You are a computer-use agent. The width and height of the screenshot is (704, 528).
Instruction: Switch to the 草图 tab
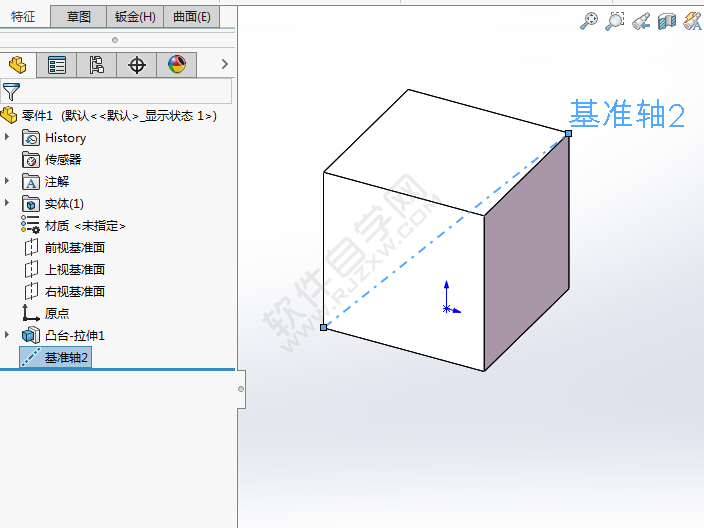79,17
